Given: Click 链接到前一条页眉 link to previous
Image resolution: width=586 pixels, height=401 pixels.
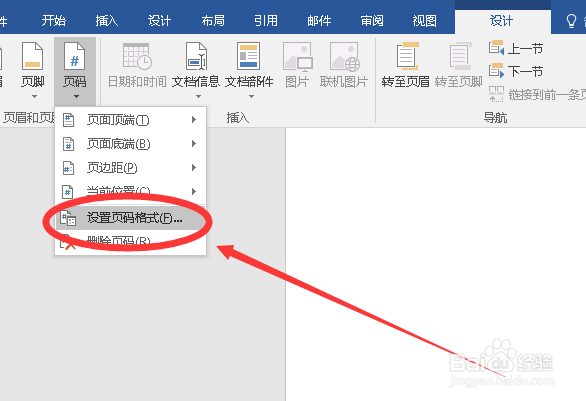Looking at the screenshot, I should click(537, 95).
